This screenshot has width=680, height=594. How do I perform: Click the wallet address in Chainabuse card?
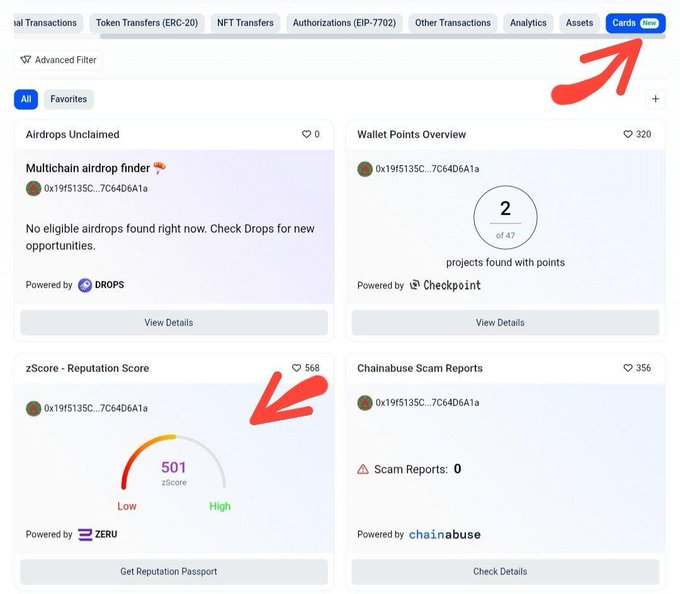[x=427, y=403]
